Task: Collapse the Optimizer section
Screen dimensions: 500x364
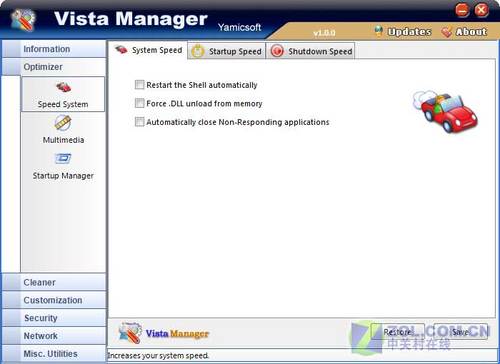Action: coord(54,67)
